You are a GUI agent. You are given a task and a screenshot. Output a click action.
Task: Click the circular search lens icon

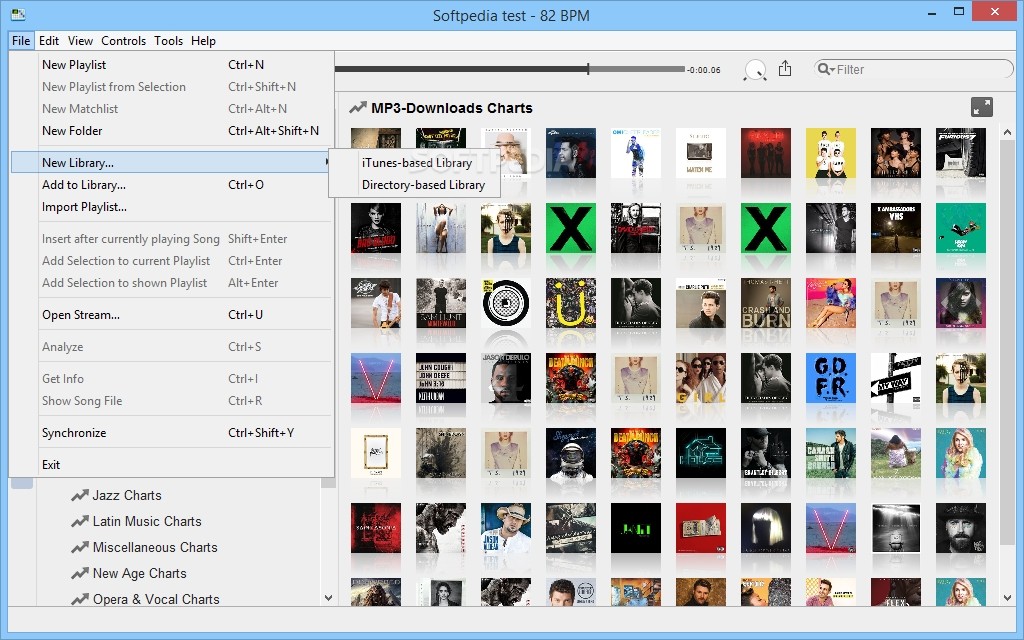755,70
